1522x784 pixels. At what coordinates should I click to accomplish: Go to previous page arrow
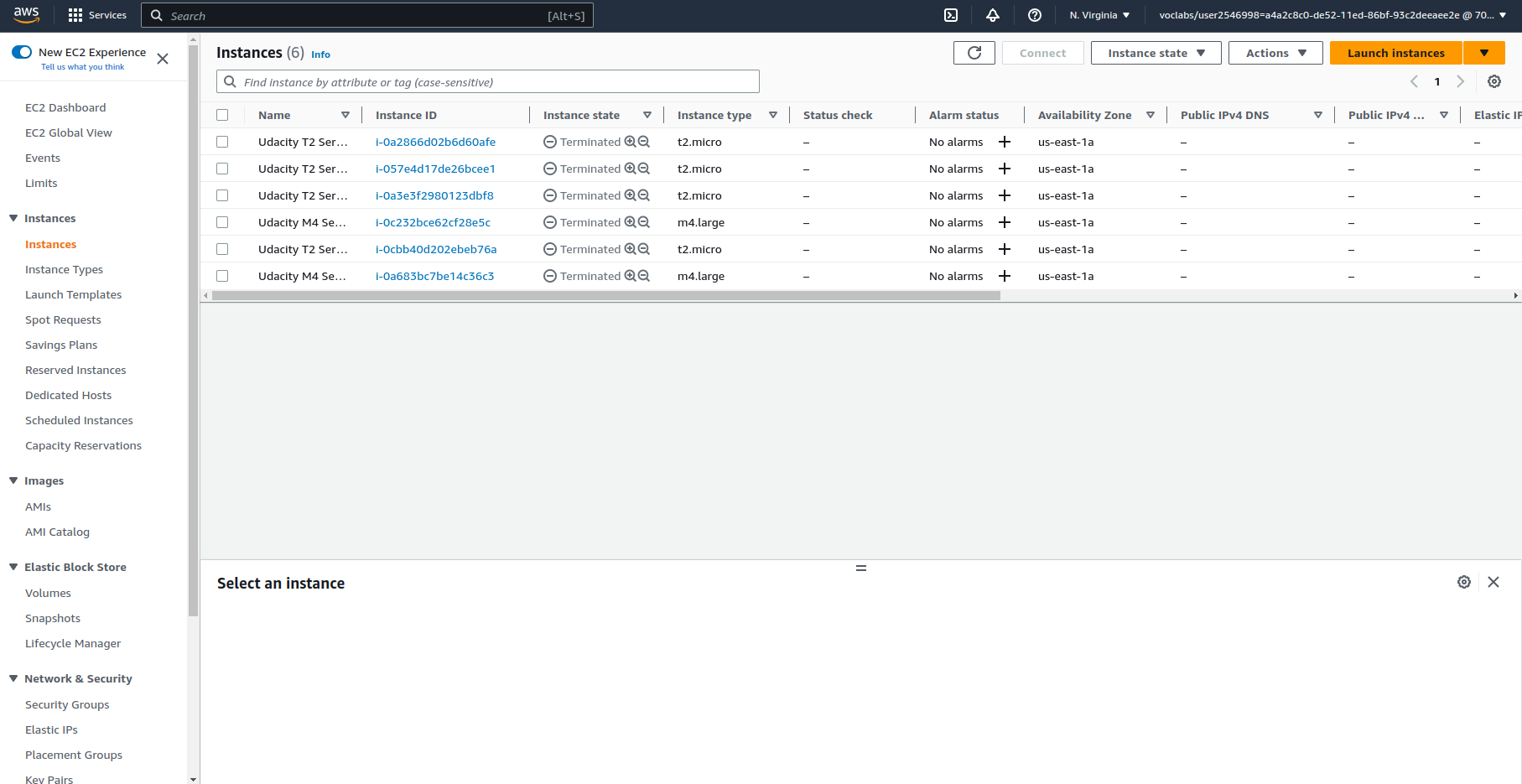coord(1414,81)
